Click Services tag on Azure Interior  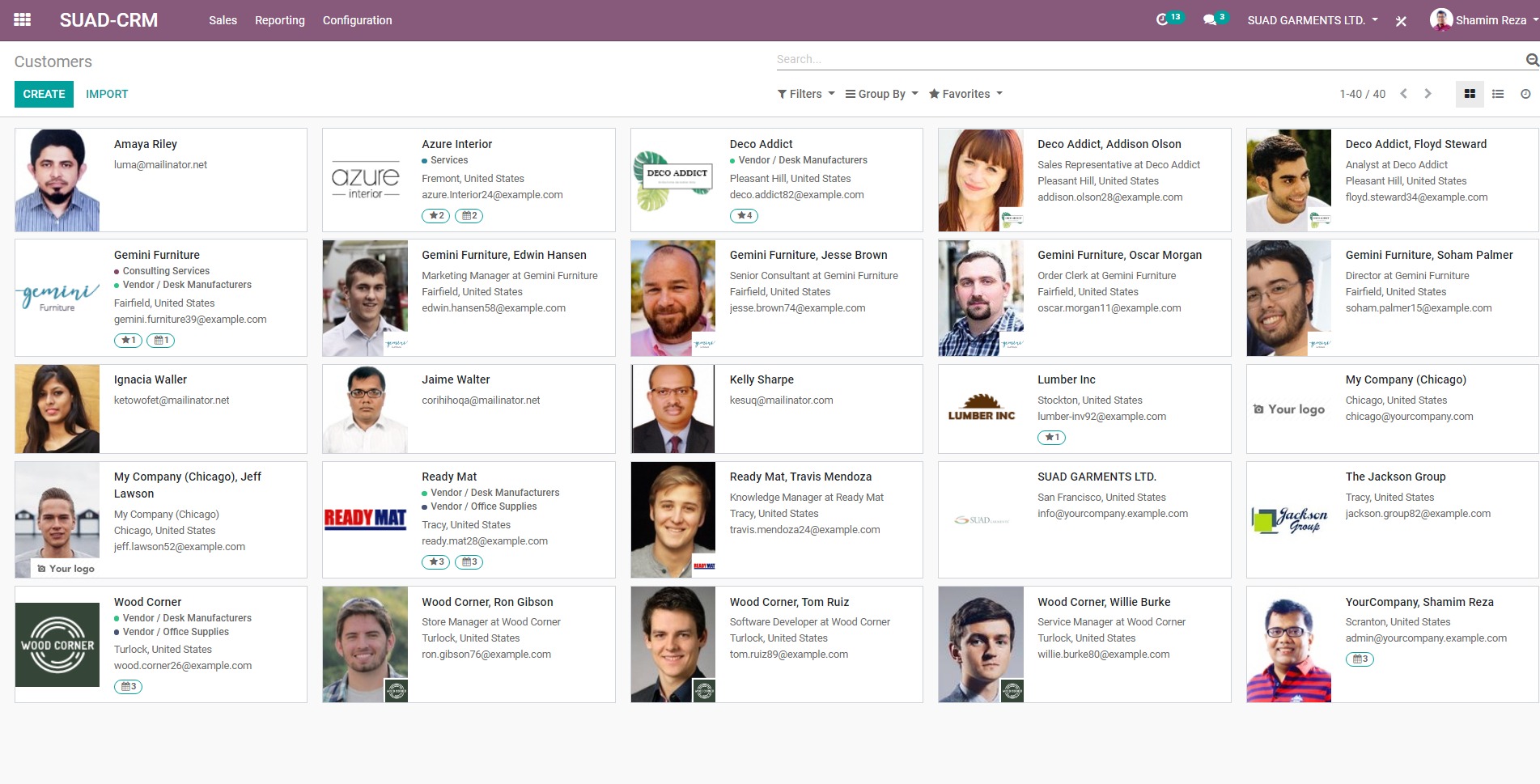coord(449,160)
